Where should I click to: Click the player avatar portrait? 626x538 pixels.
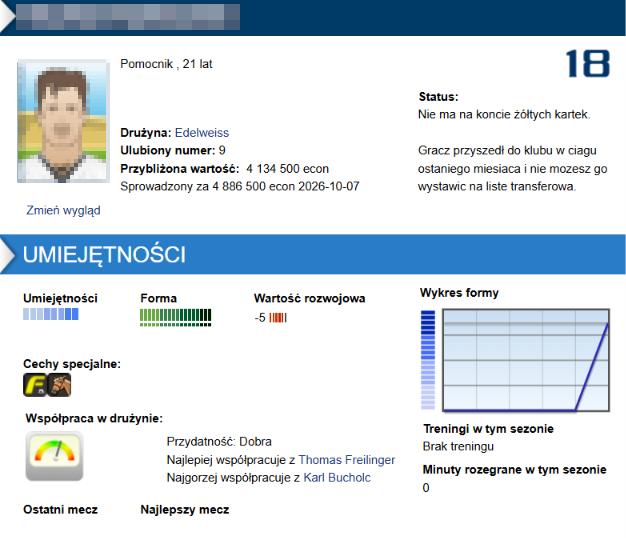tap(63, 121)
